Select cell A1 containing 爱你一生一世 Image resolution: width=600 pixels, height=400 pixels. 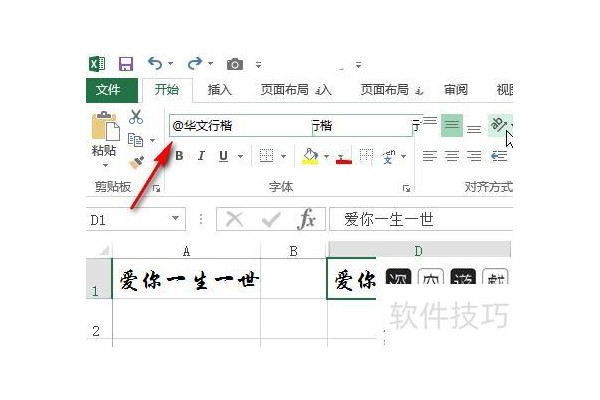(x=186, y=279)
